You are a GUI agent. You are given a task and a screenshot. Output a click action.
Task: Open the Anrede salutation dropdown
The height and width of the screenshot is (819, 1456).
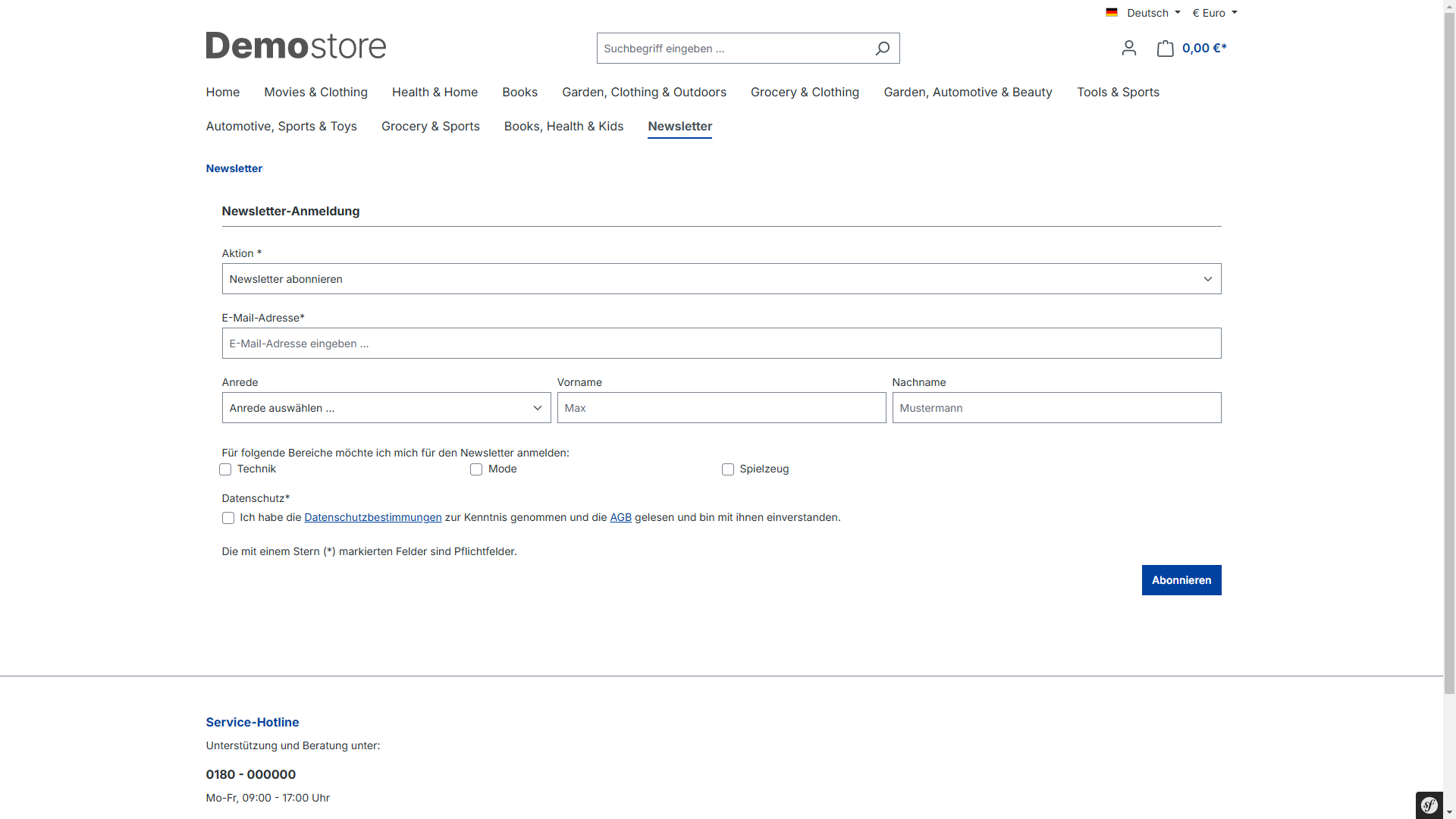386,408
